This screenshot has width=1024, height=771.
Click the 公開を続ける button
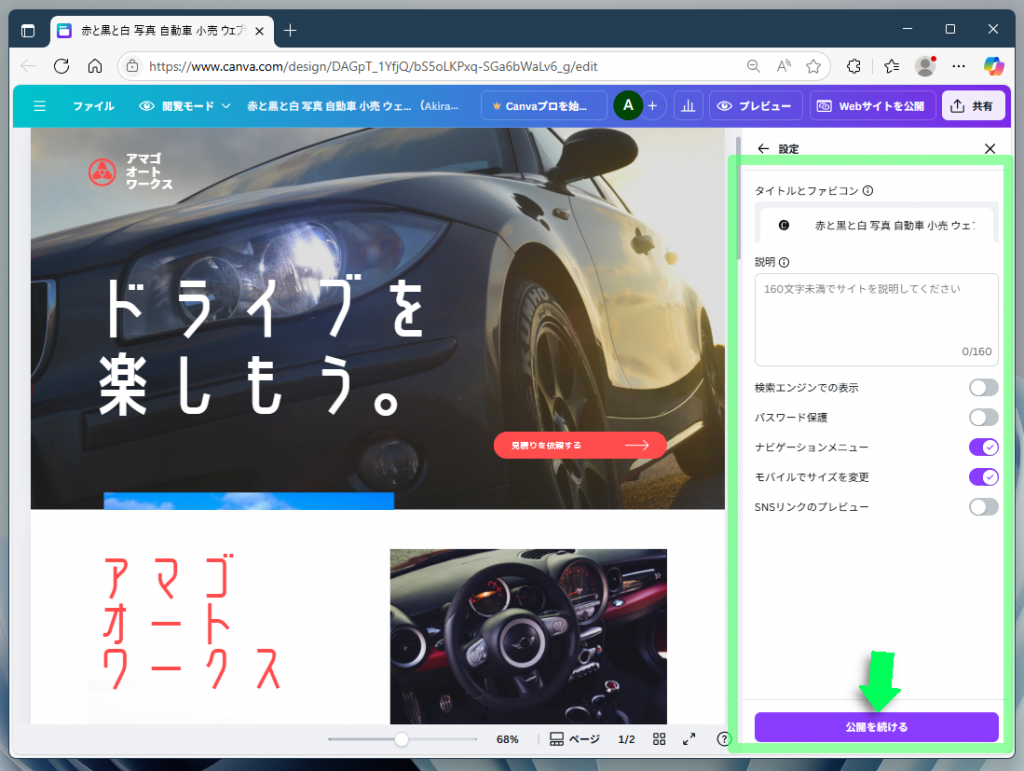click(x=876, y=727)
